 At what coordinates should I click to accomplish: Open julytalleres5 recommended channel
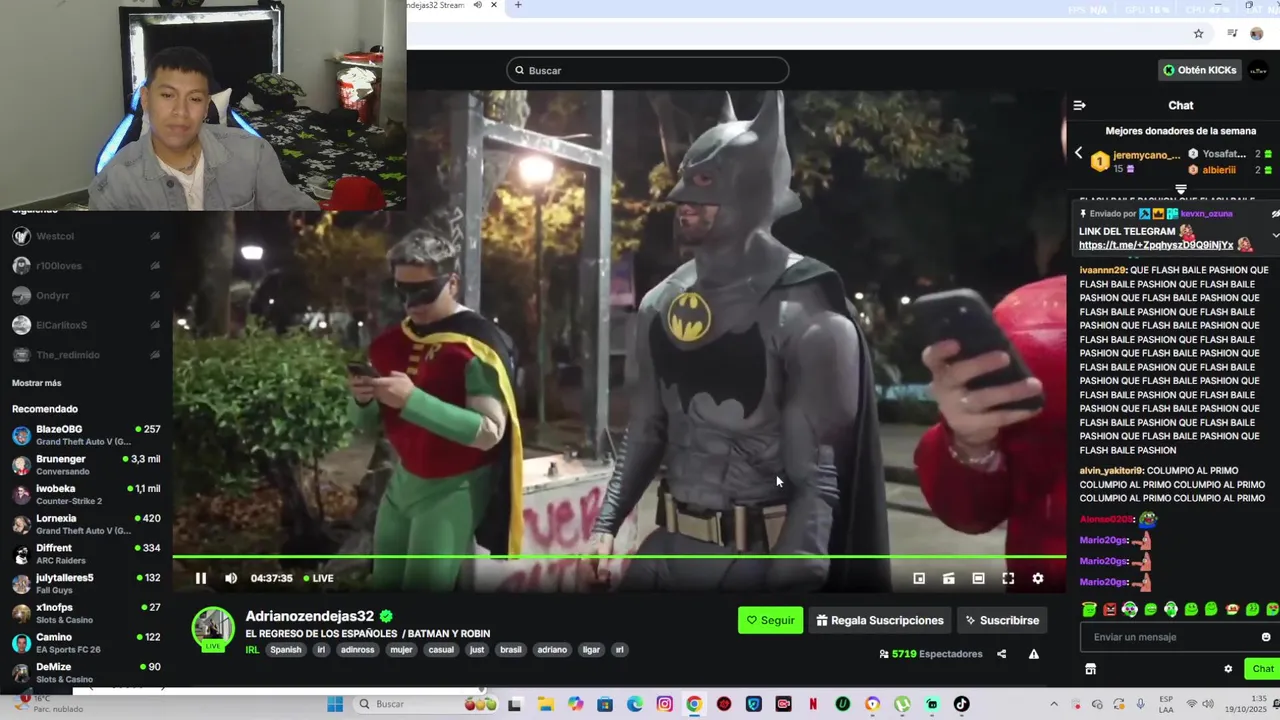click(x=86, y=583)
